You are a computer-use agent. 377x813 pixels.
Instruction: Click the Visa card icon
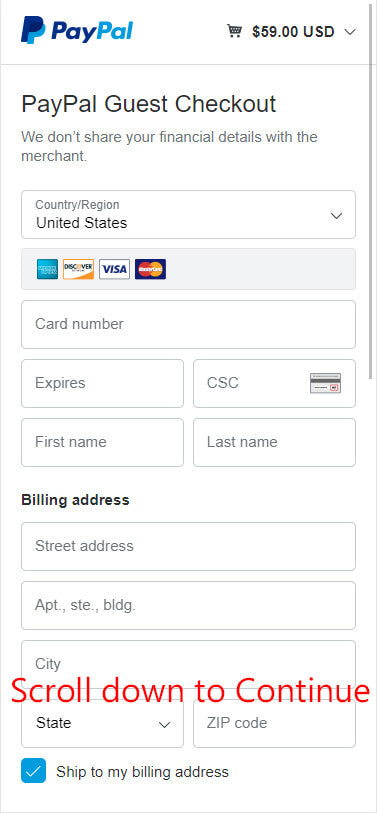click(x=114, y=269)
